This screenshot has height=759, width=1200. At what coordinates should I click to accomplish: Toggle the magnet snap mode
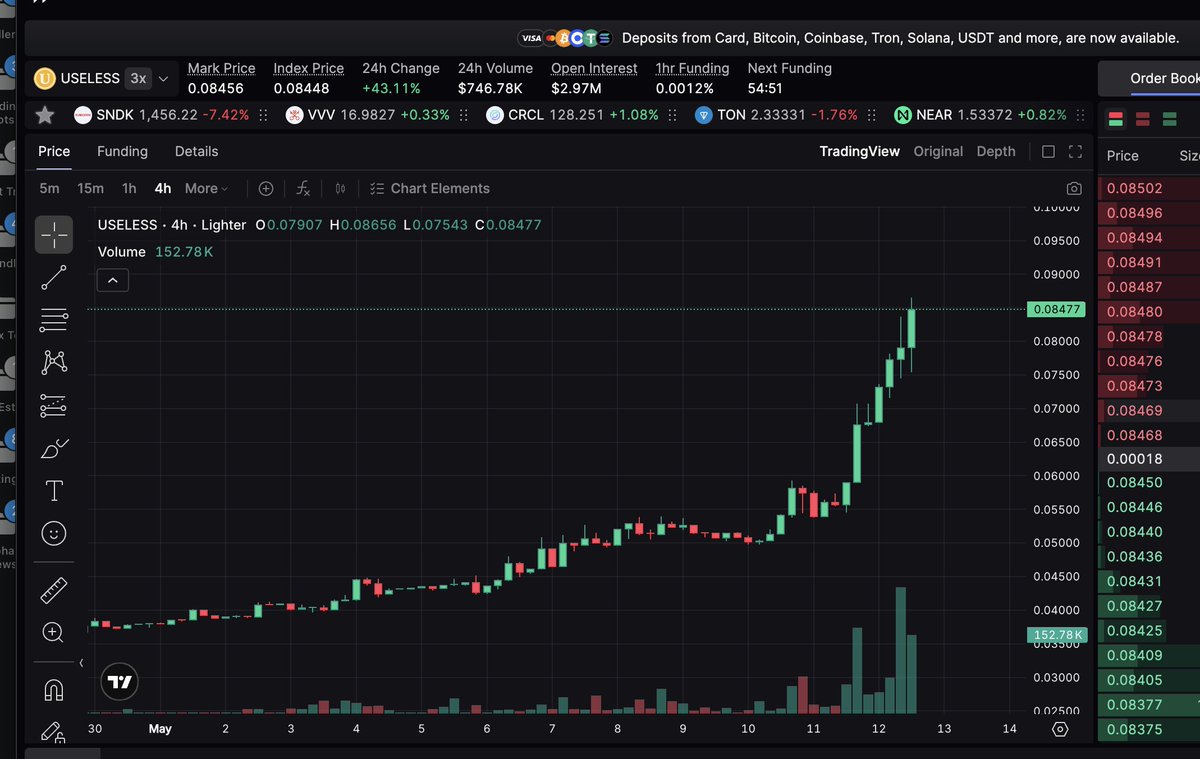pyautogui.click(x=54, y=691)
